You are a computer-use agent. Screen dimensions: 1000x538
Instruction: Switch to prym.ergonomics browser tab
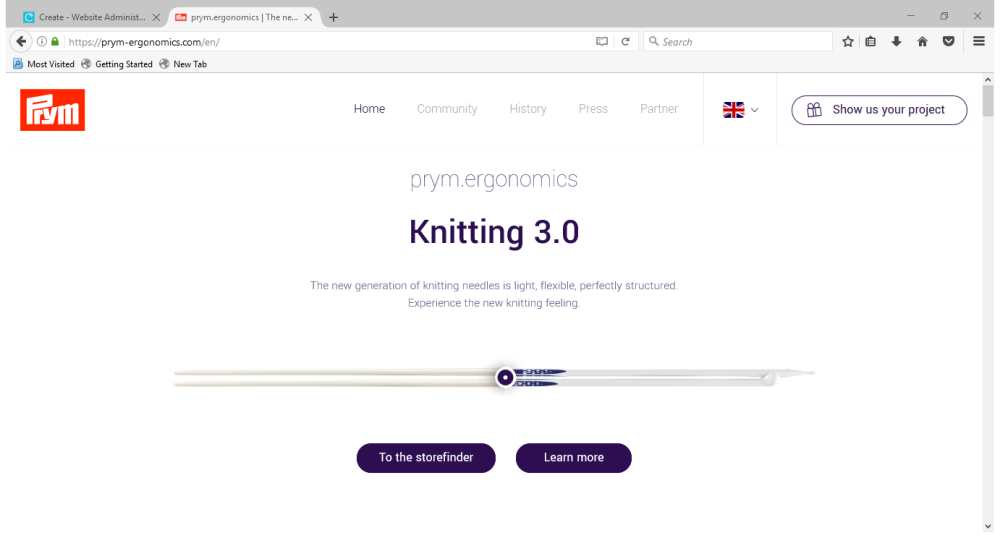pyautogui.click(x=244, y=17)
